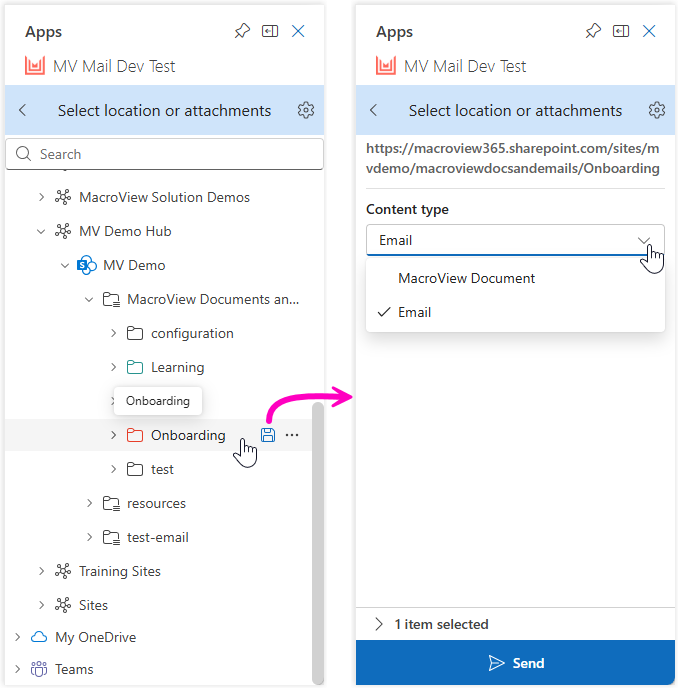The image size is (679, 689).
Task: Click the test folder icon
Action: coord(135,469)
